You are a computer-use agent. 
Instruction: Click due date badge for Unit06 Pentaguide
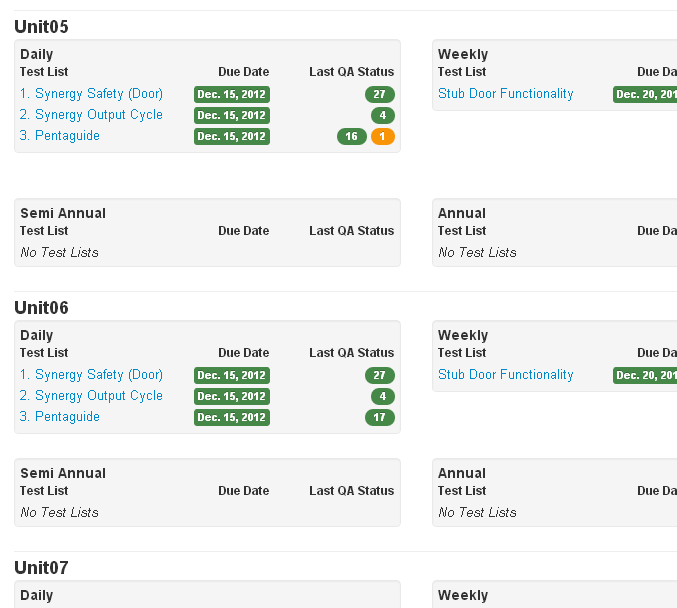(x=232, y=418)
